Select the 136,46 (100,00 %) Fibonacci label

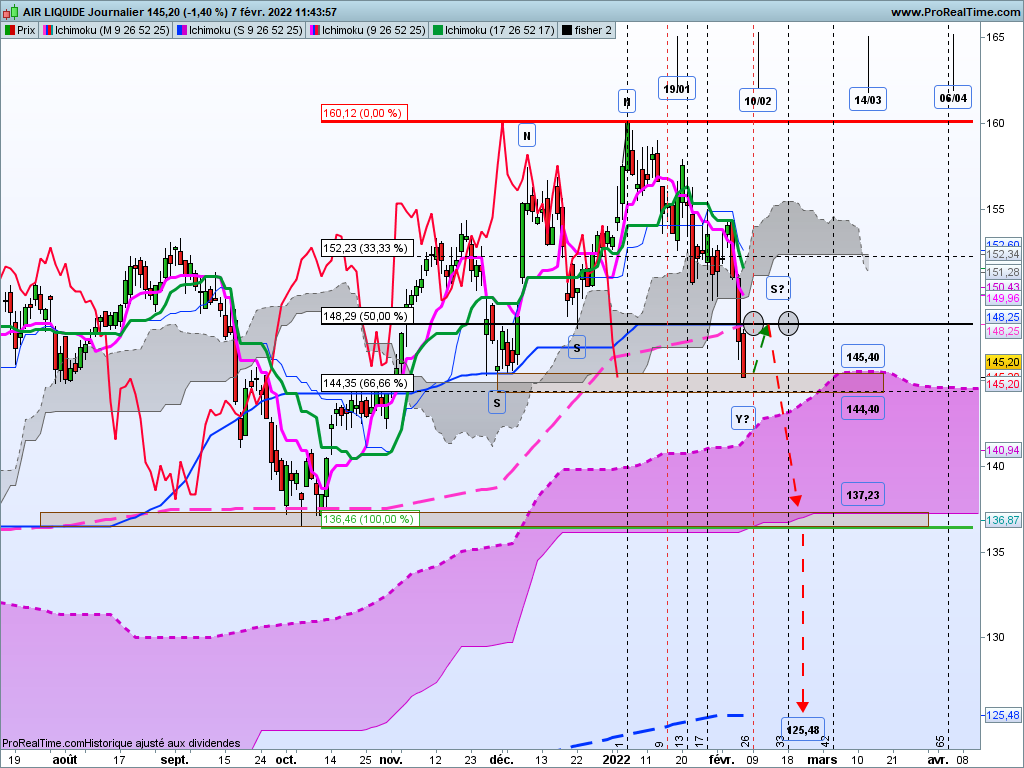pyautogui.click(x=370, y=519)
